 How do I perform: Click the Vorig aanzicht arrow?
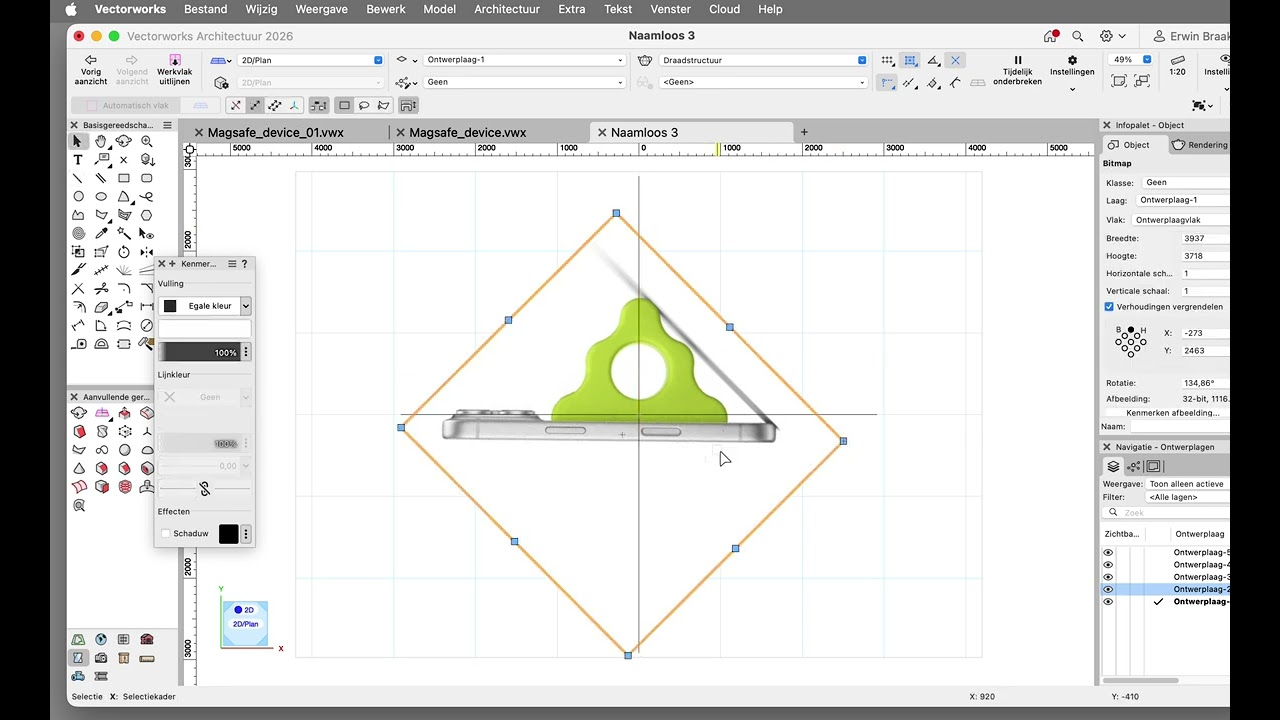[91, 60]
